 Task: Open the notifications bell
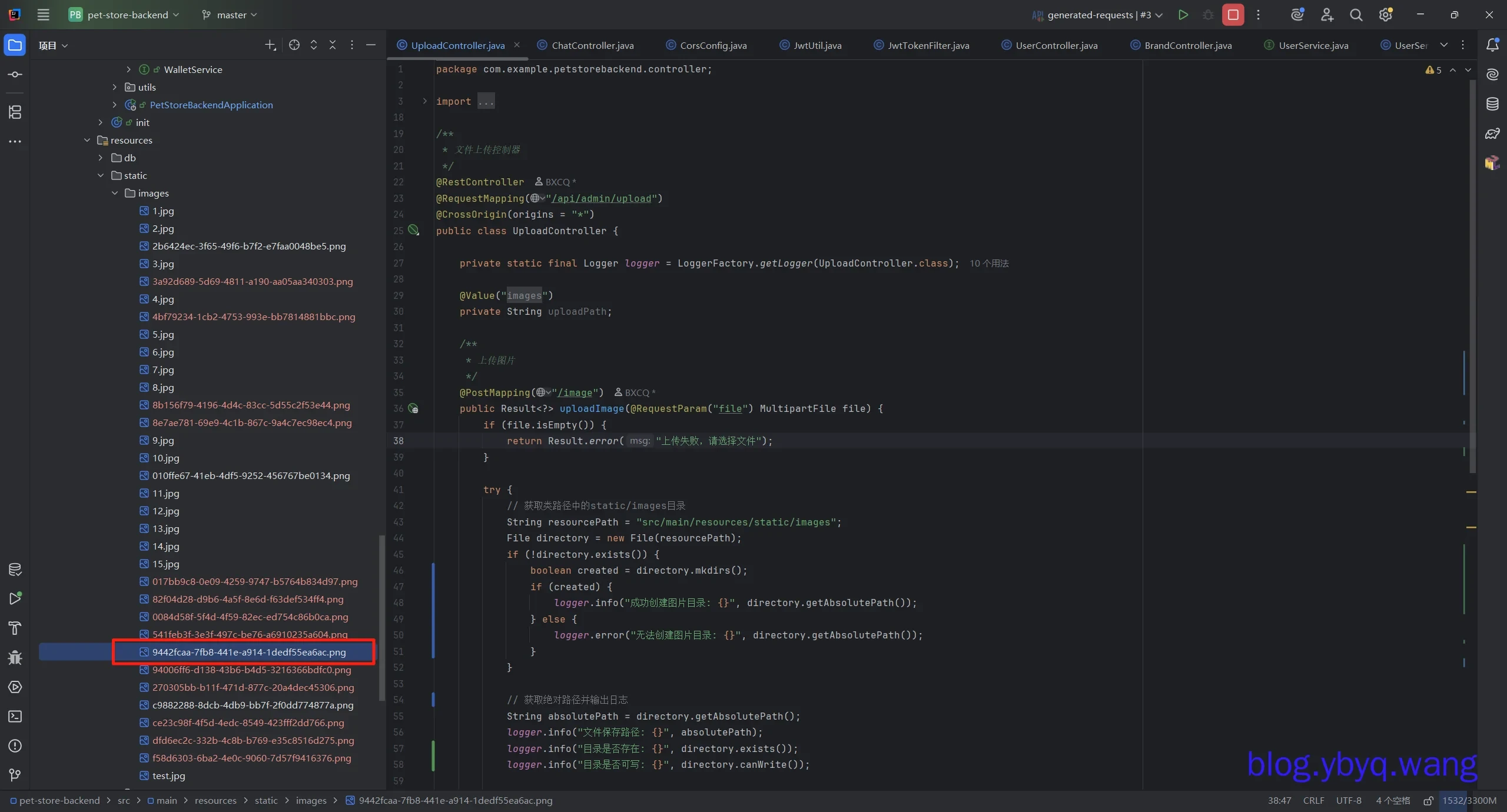click(x=1492, y=45)
